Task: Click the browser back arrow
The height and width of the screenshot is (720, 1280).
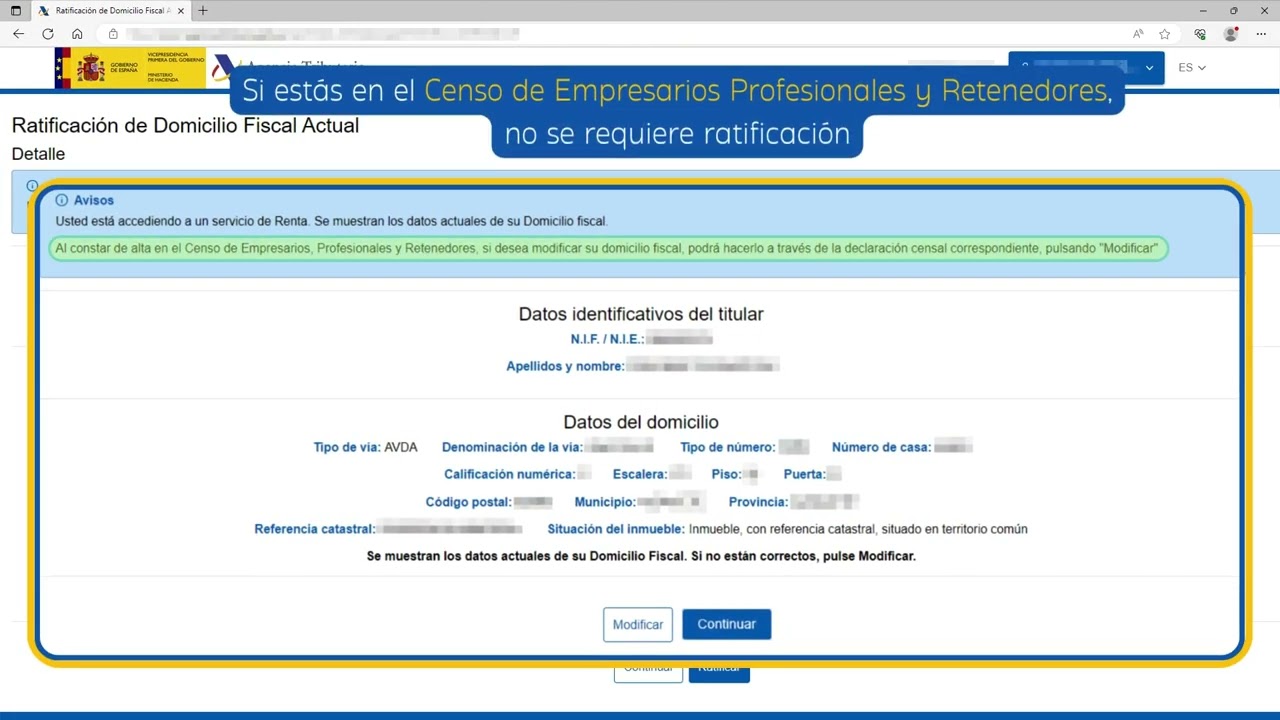Action: (18, 33)
